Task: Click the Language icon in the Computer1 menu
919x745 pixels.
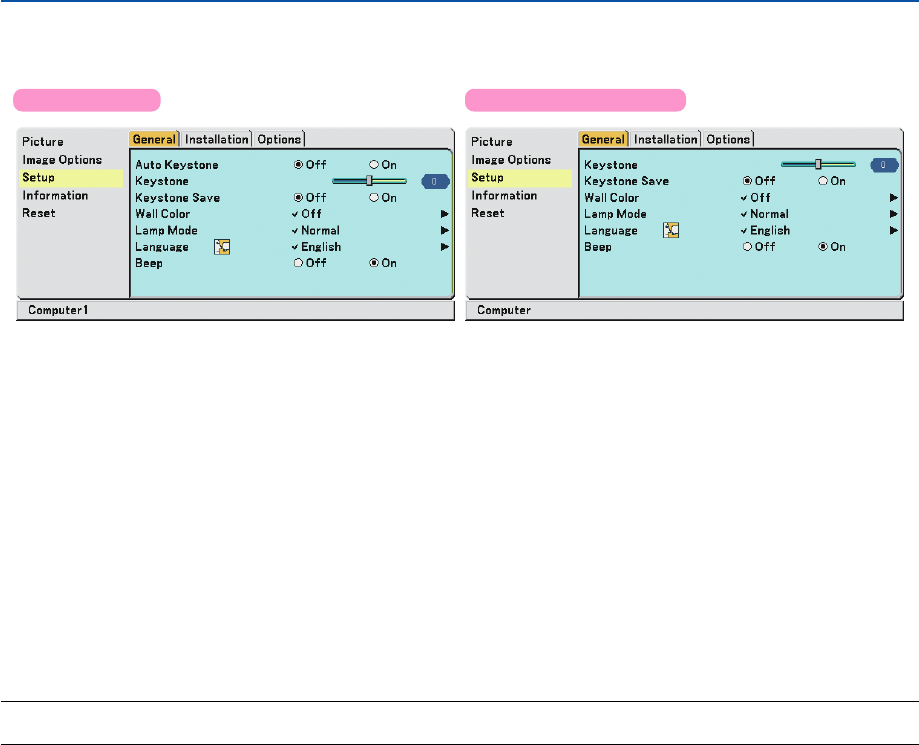Action: click(222, 247)
